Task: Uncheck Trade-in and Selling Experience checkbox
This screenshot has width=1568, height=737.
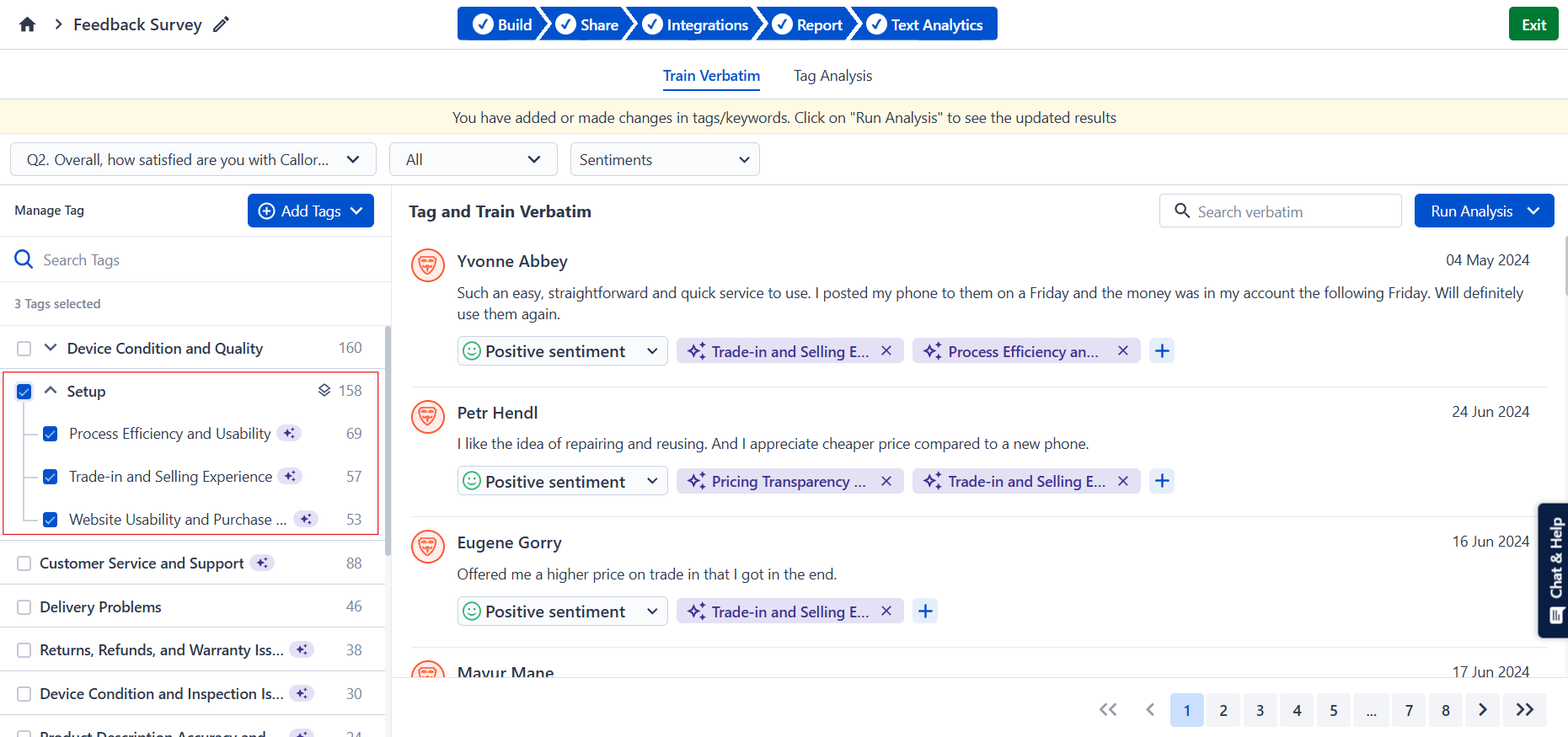Action: point(51,477)
